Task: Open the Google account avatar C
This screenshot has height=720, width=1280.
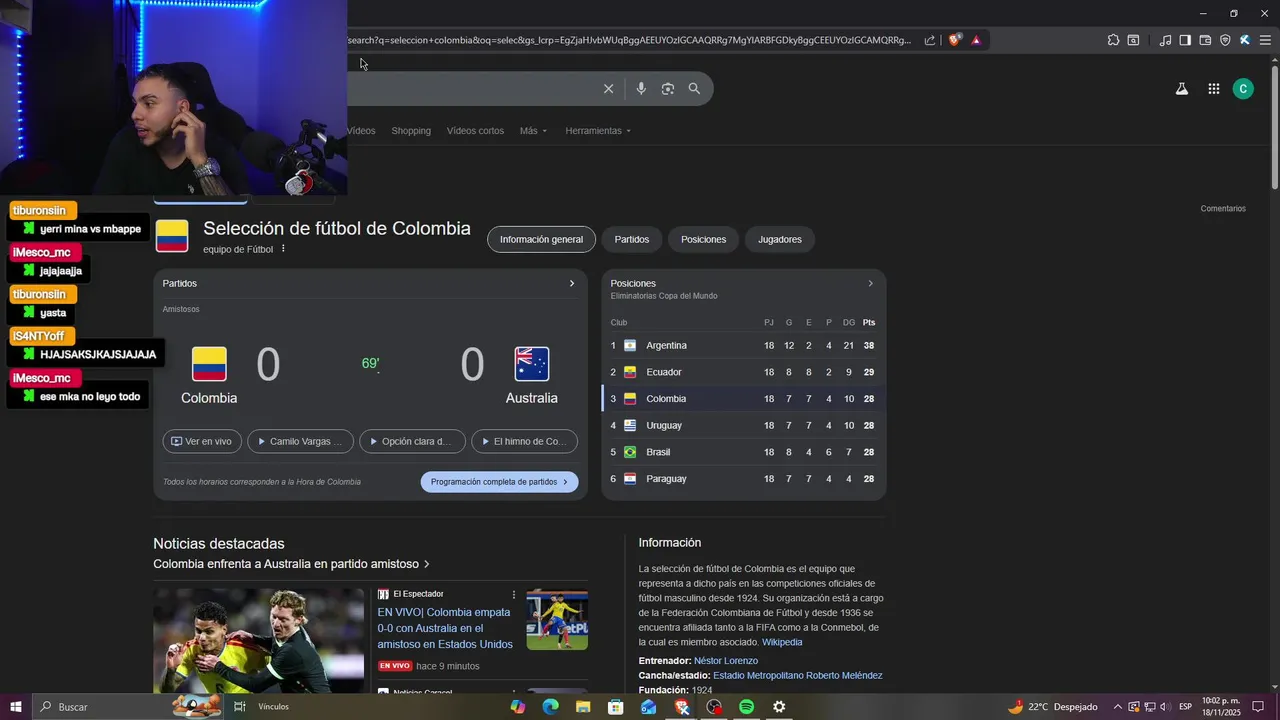Action: tap(1243, 89)
